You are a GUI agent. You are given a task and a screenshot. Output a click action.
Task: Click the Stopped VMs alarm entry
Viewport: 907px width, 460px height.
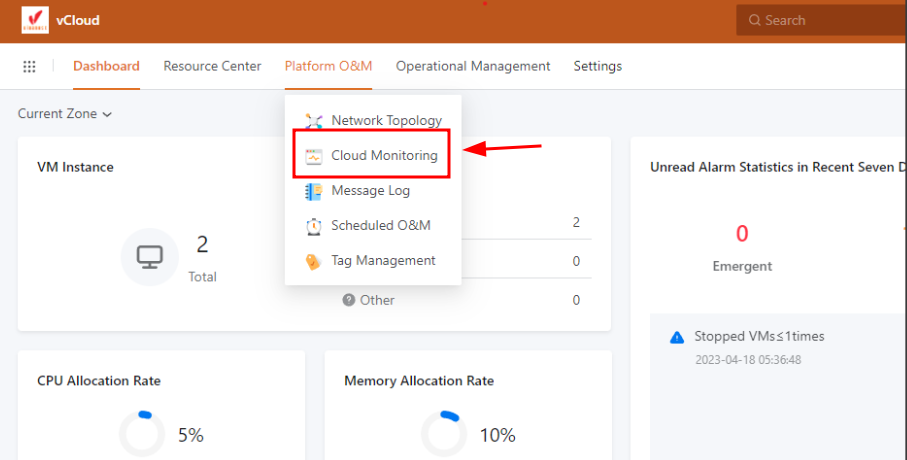pos(760,337)
